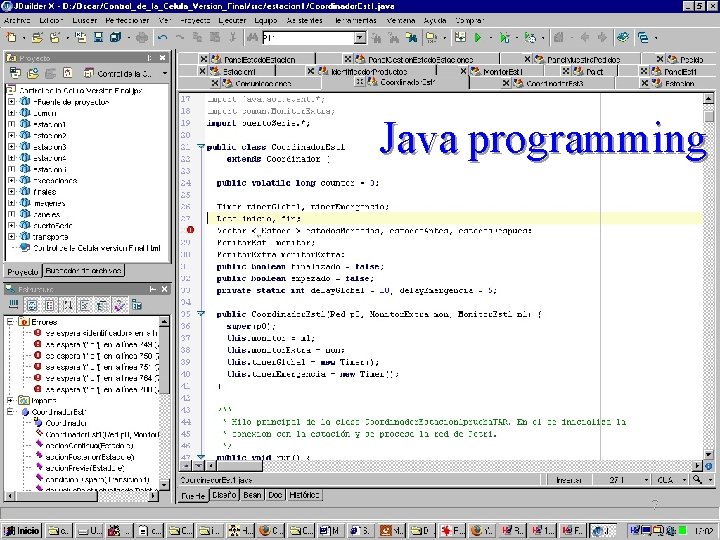Click the Inicio start button
Image resolution: width=720 pixels, height=540 pixels.
coord(22,530)
